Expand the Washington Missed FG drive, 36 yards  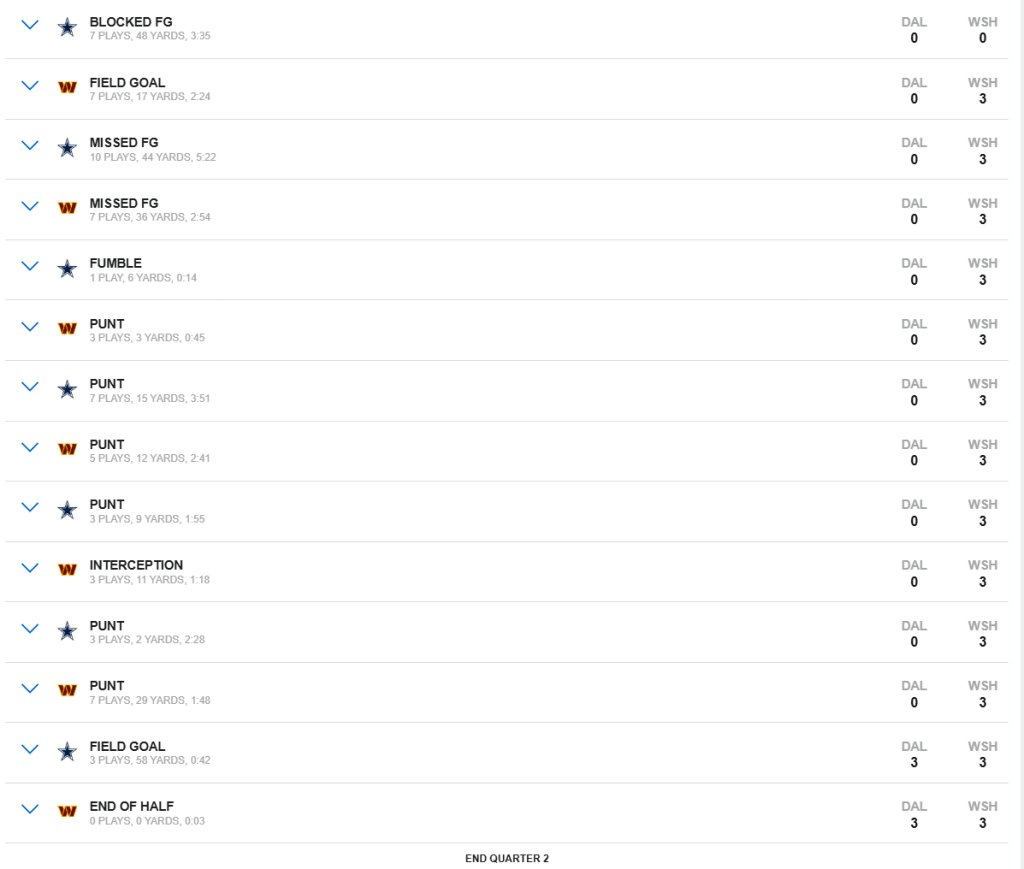click(x=30, y=206)
